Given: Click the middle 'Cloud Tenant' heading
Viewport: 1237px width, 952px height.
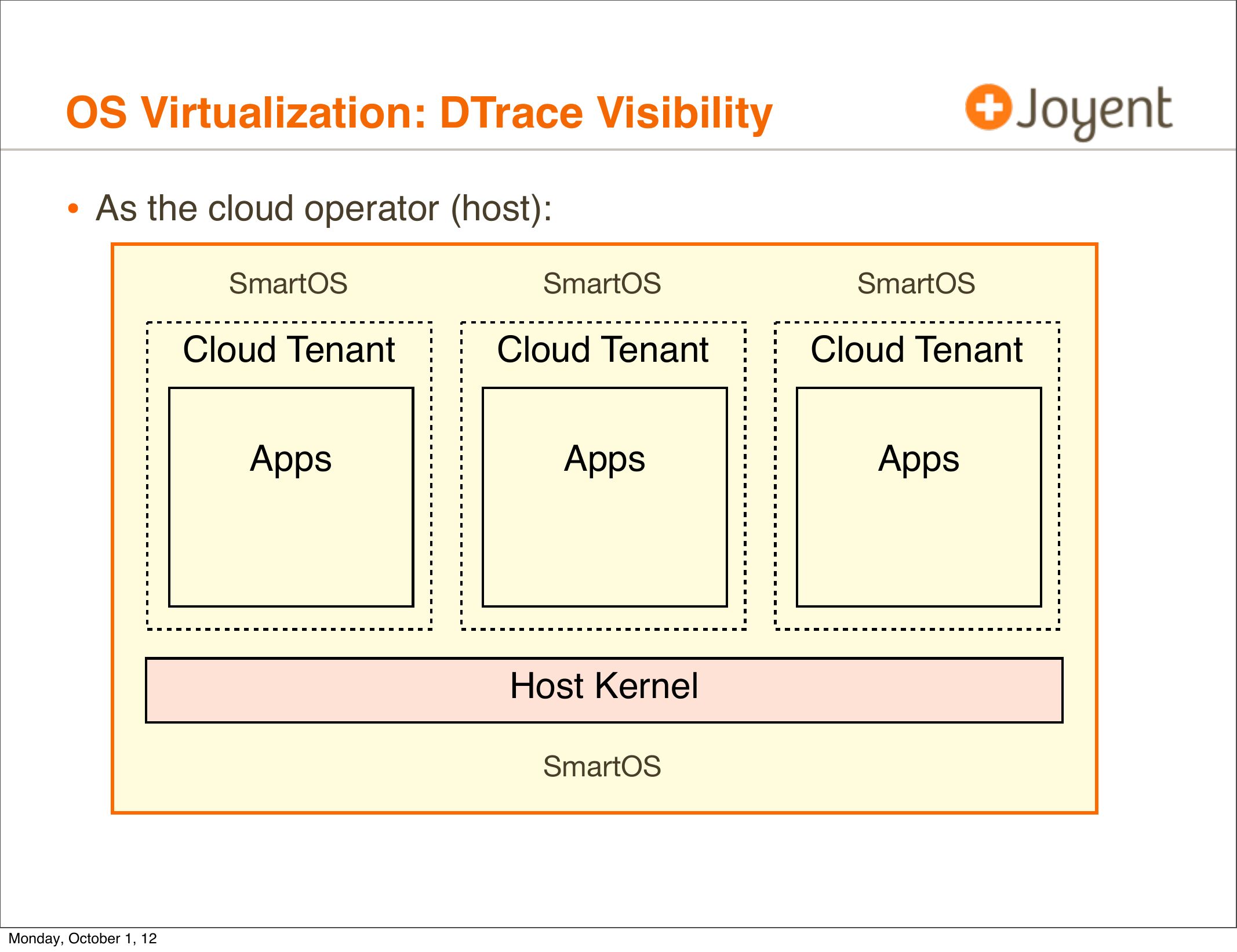Looking at the screenshot, I should (602, 350).
